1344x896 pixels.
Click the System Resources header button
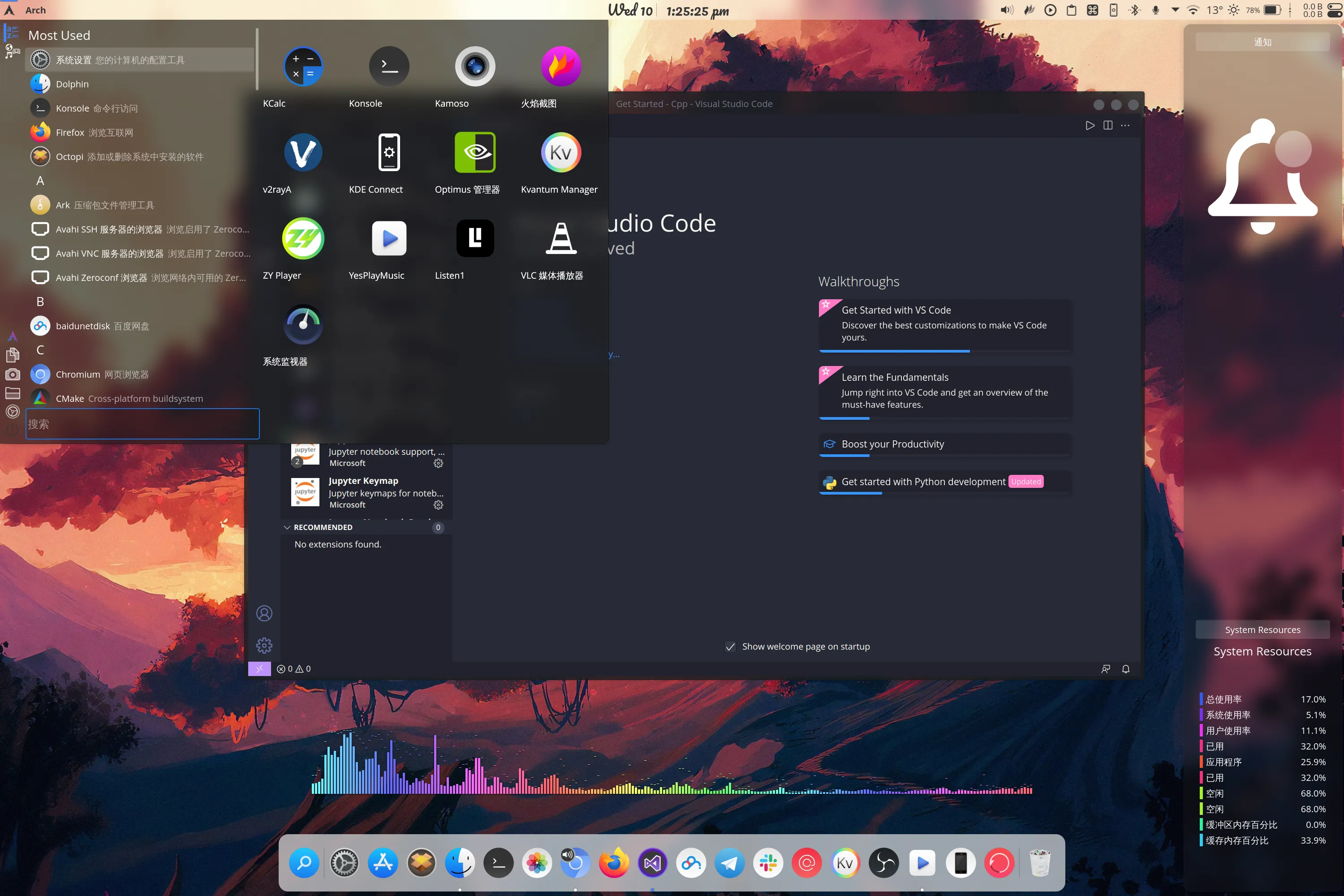point(1262,630)
